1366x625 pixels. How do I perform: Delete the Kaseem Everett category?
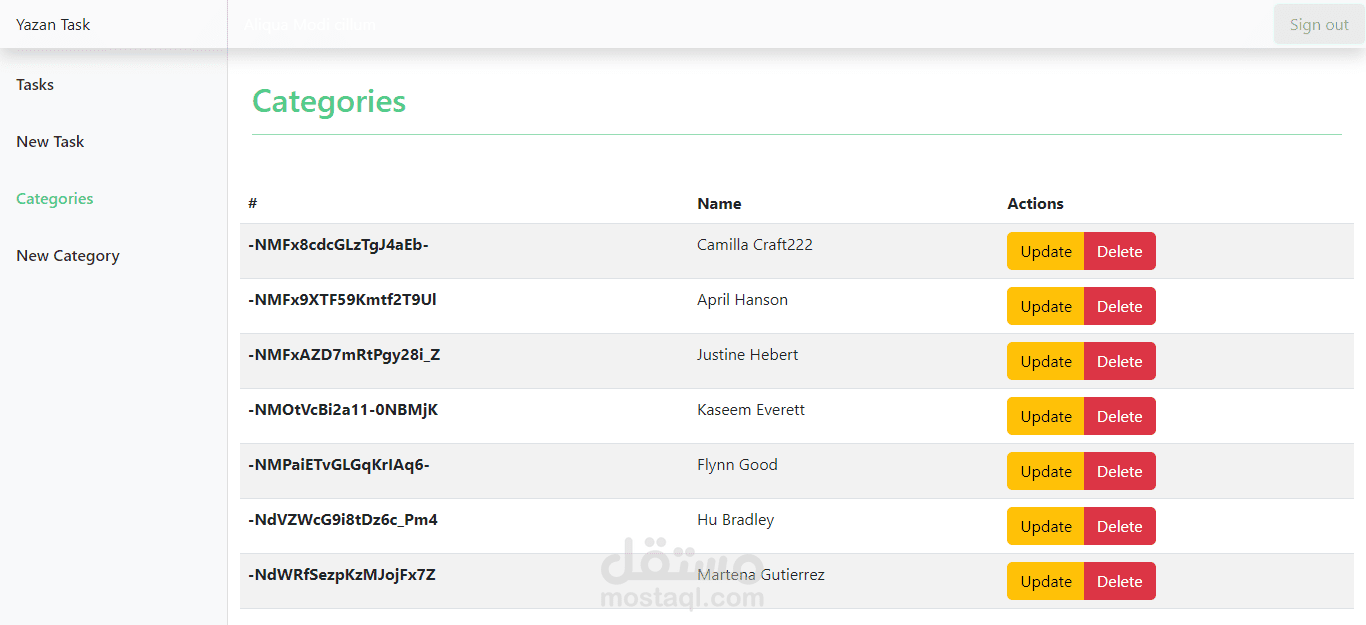1119,417
